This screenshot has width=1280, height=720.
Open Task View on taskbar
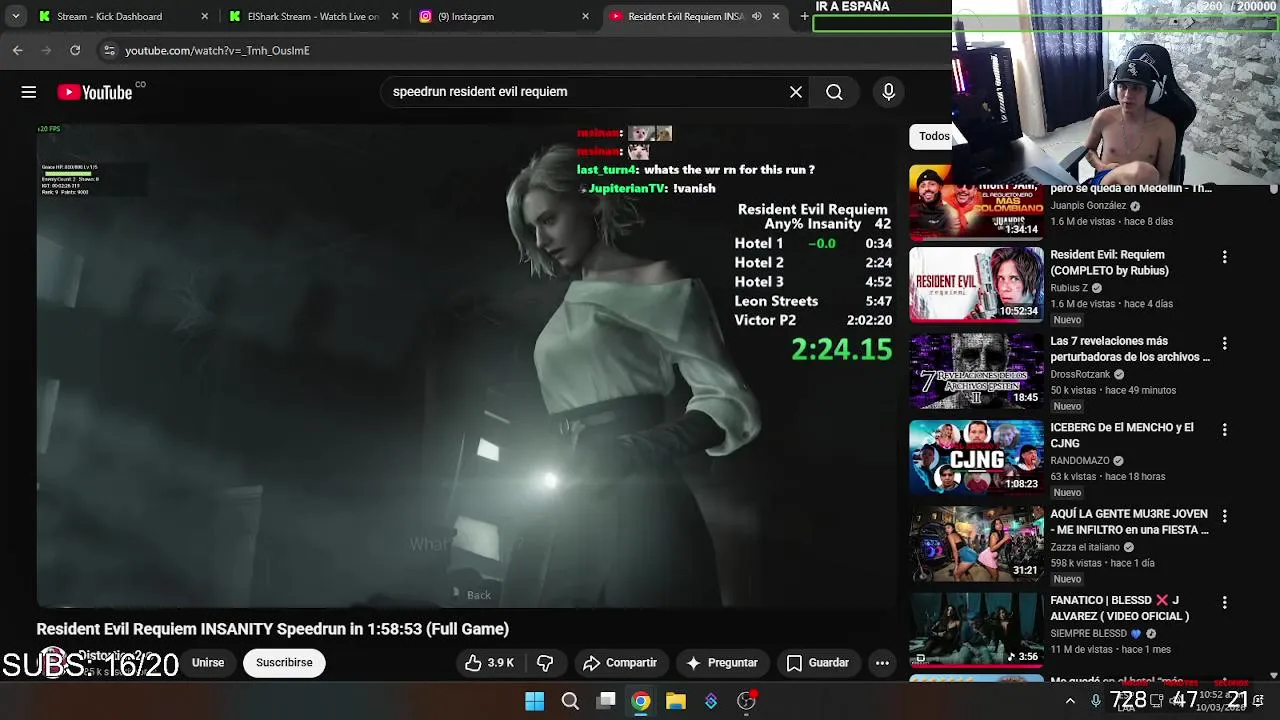coord(606,701)
